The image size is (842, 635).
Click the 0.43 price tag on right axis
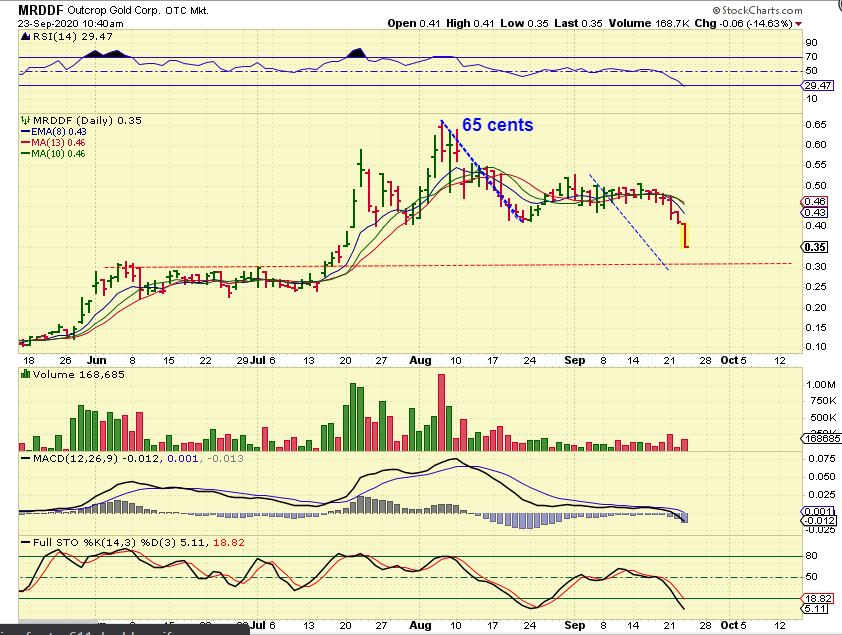coord(815,213)
